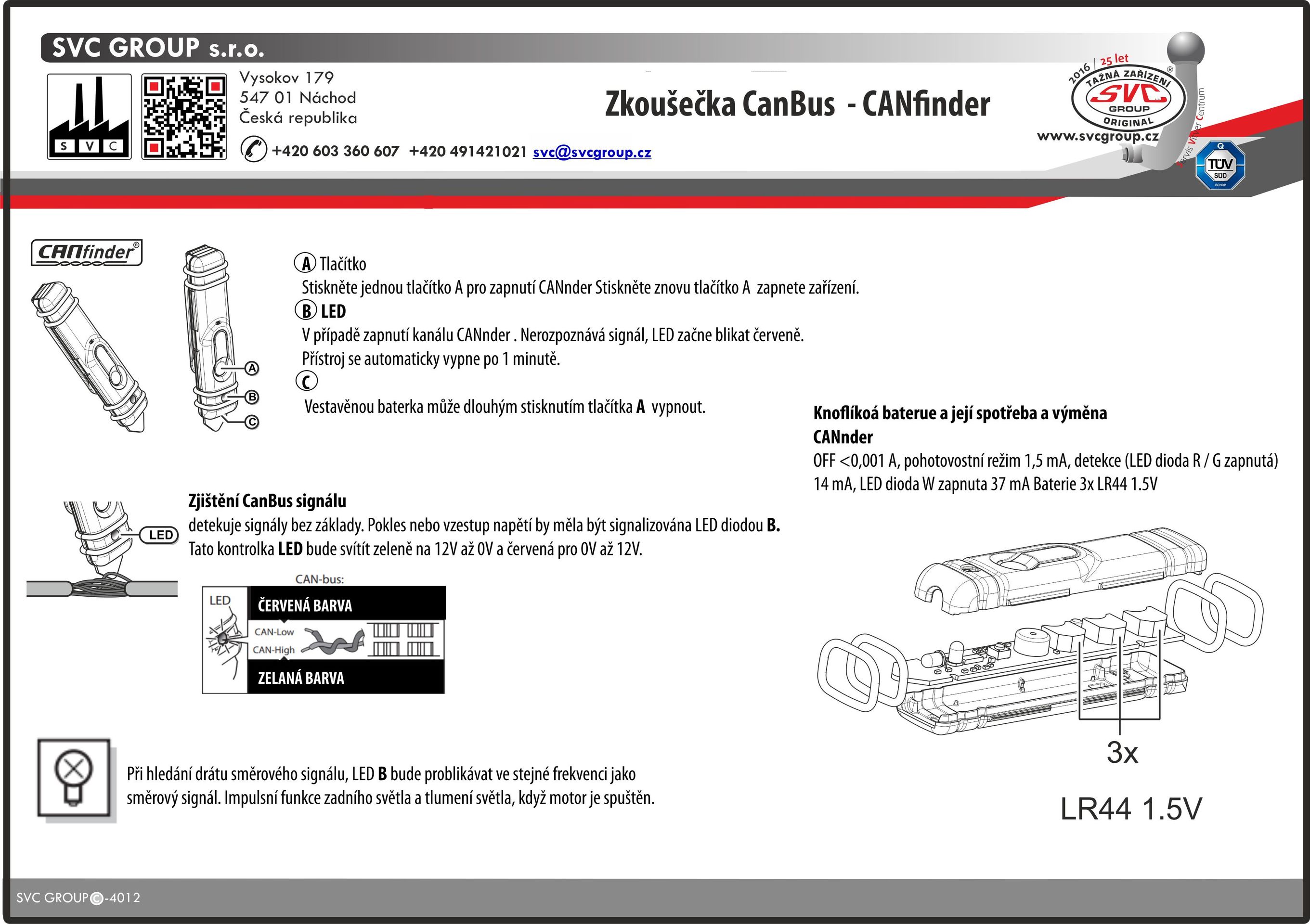Image resolution: width=1310 pixels, height=924 pixels.
Task: Click the CANfinder brand logo
Action: point(86,253)
